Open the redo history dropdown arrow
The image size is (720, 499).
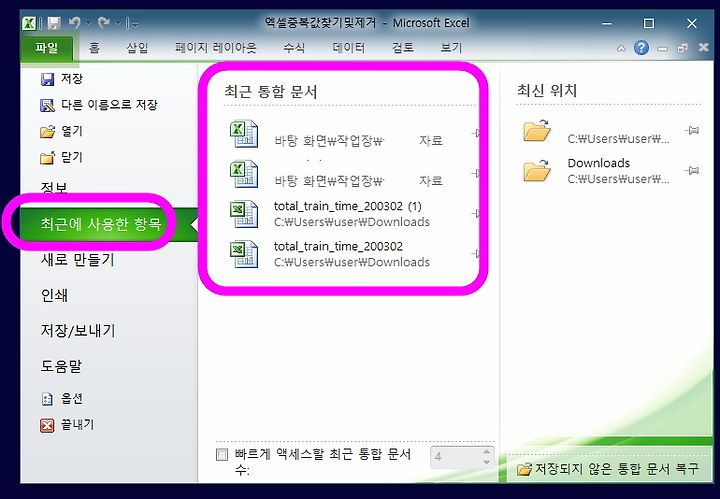[x=118, y=22]
